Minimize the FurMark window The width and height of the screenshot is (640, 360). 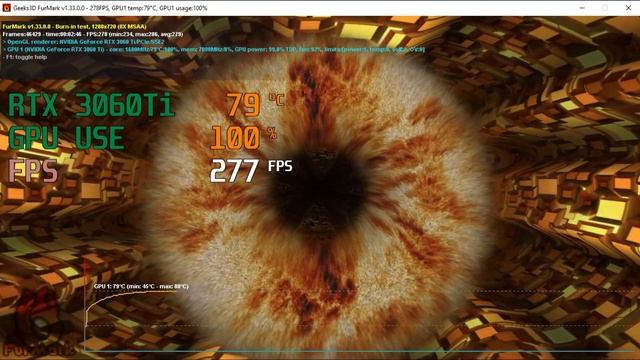pyautogui.click(x=582, y=8)
